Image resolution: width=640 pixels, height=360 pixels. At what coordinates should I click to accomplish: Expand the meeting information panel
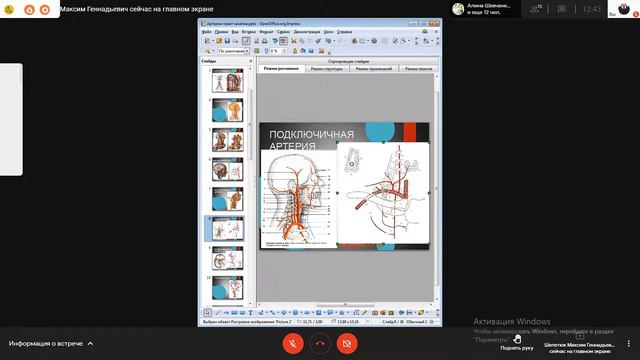coord(51,344)
